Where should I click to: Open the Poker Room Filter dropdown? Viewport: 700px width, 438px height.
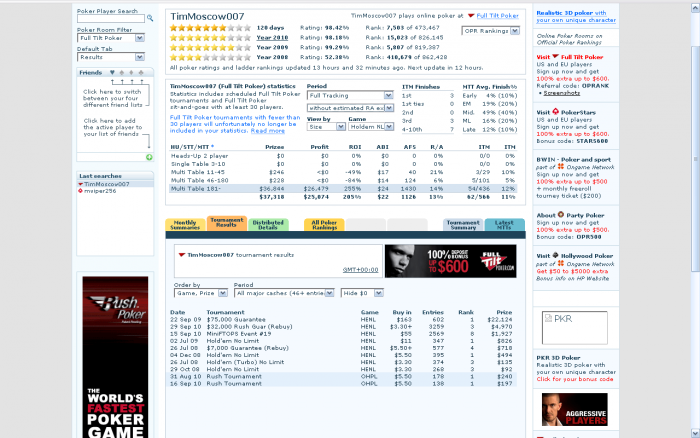coord(111,38)
